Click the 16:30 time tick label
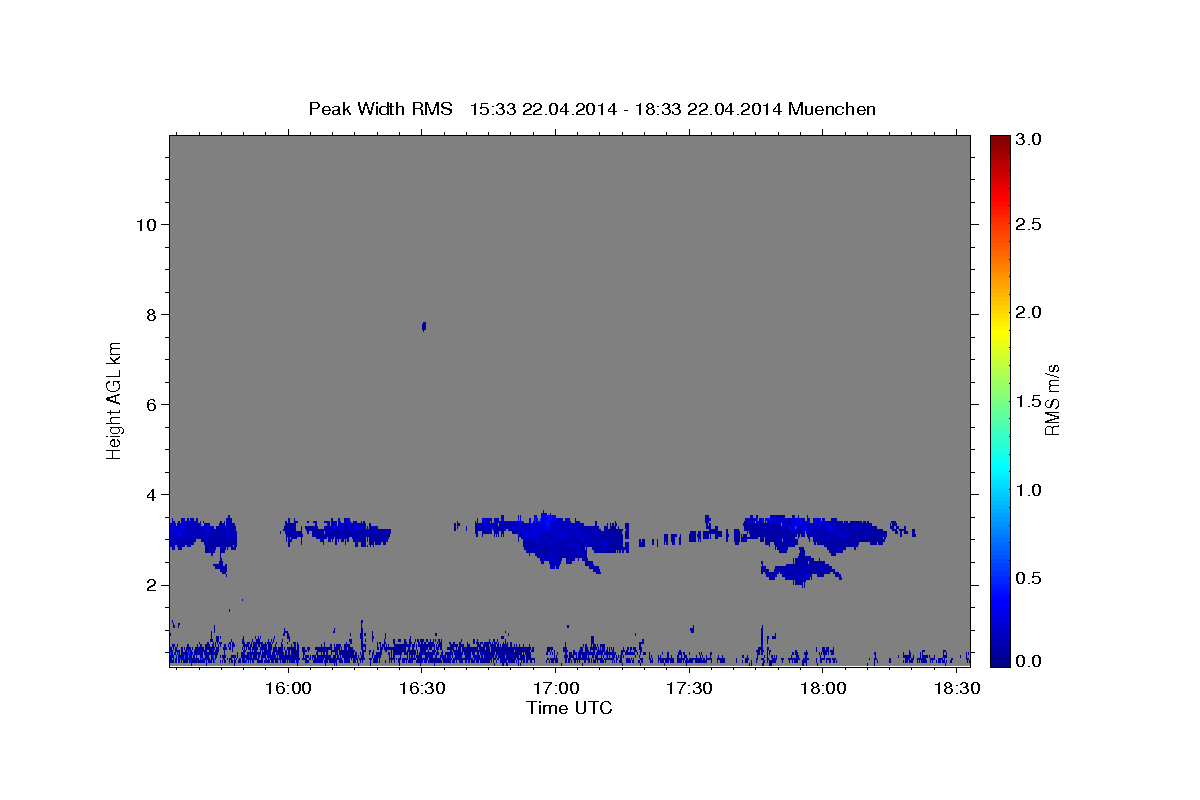This screenshot has height=800, width=1200. point(422,688)
